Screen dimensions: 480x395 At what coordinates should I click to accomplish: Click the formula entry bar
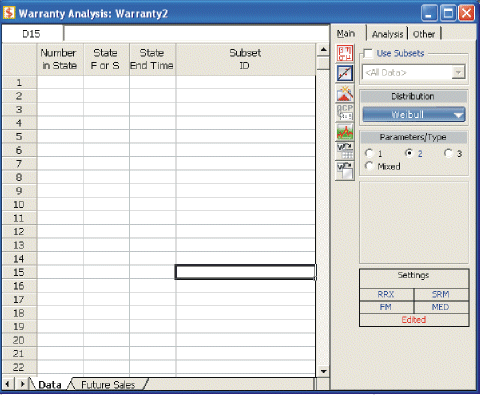pos(197,34)
